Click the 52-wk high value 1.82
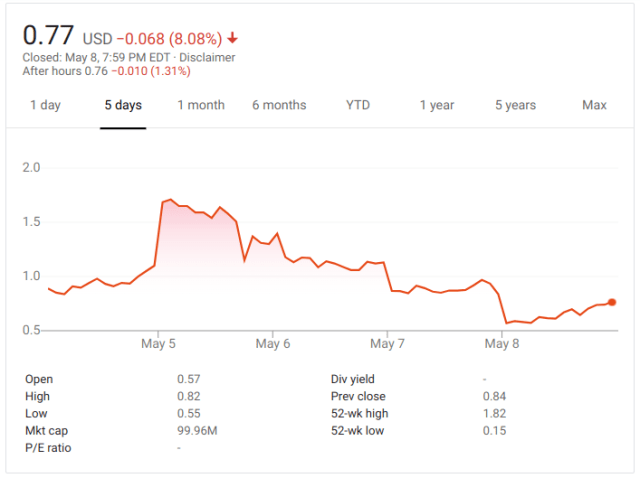 [x=494, y=413]
